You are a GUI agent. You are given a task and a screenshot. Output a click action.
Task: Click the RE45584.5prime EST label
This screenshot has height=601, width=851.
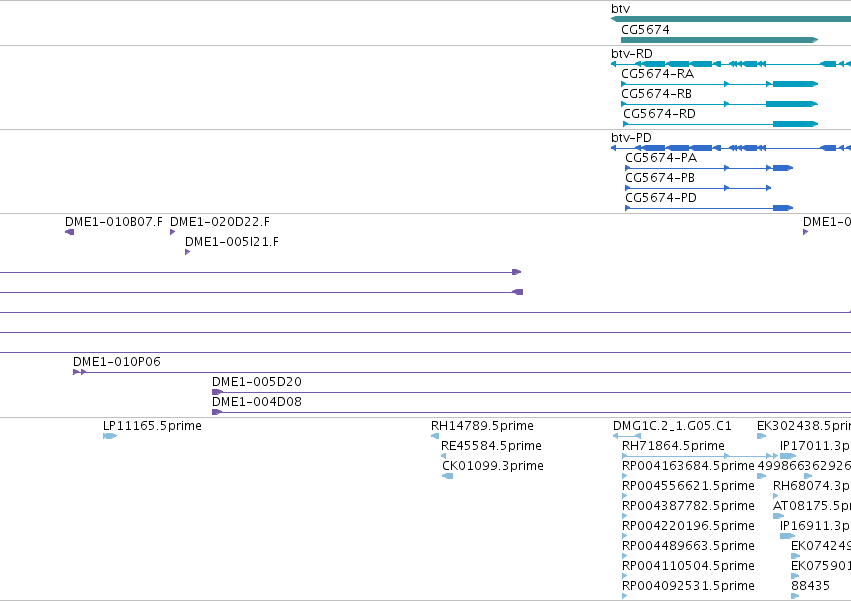(x=491, y=446)
